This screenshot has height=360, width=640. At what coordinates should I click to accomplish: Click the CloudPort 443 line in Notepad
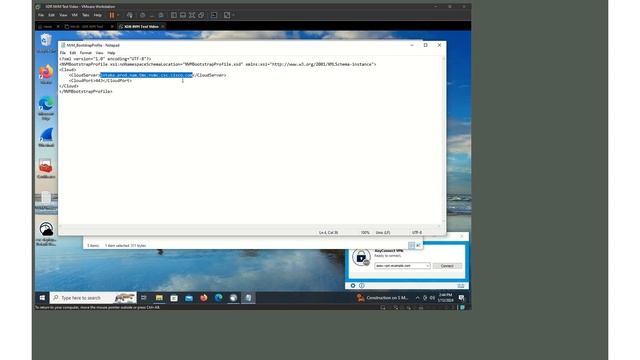click(100, 81)
